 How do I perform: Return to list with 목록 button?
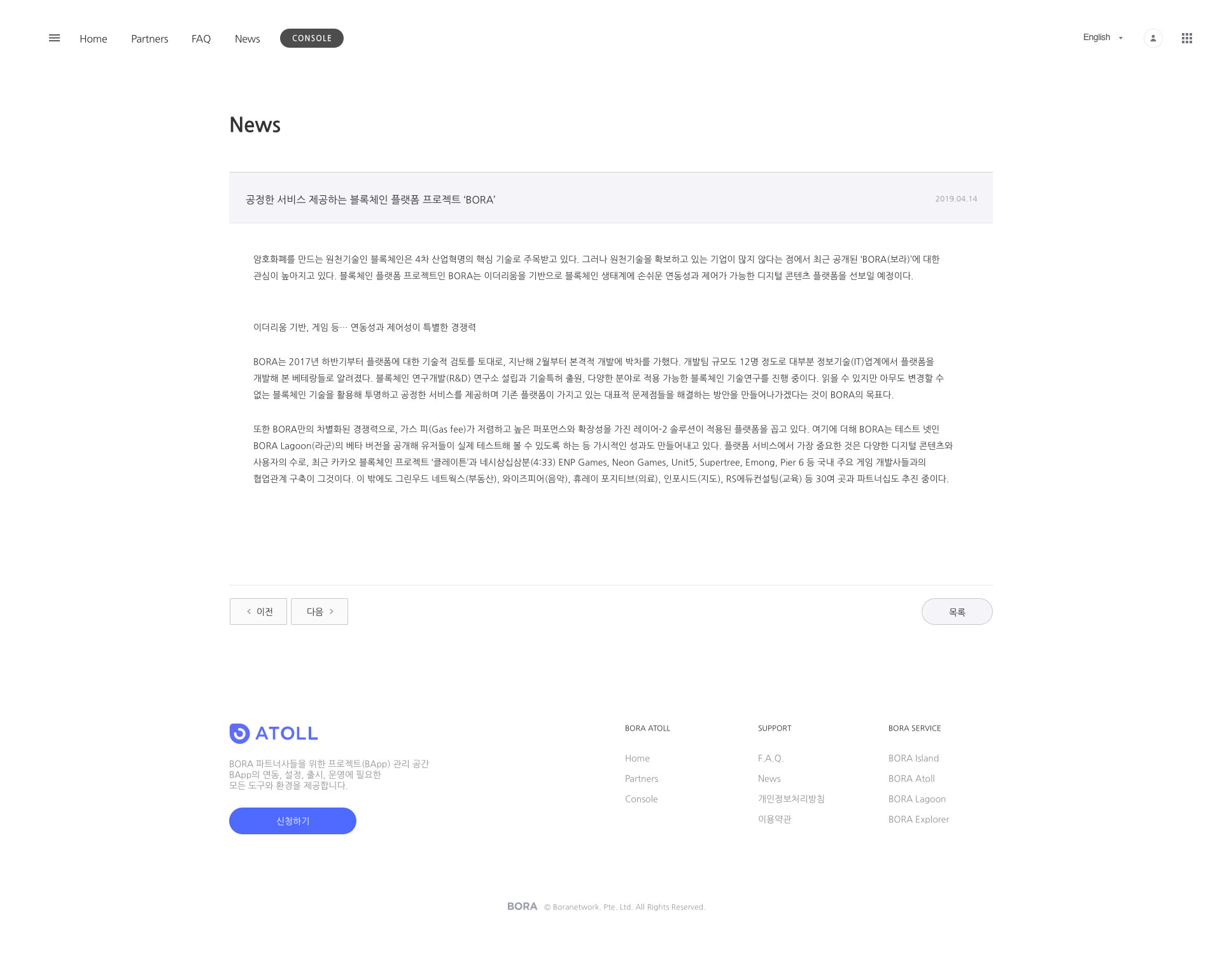click(x=957, y=612)
